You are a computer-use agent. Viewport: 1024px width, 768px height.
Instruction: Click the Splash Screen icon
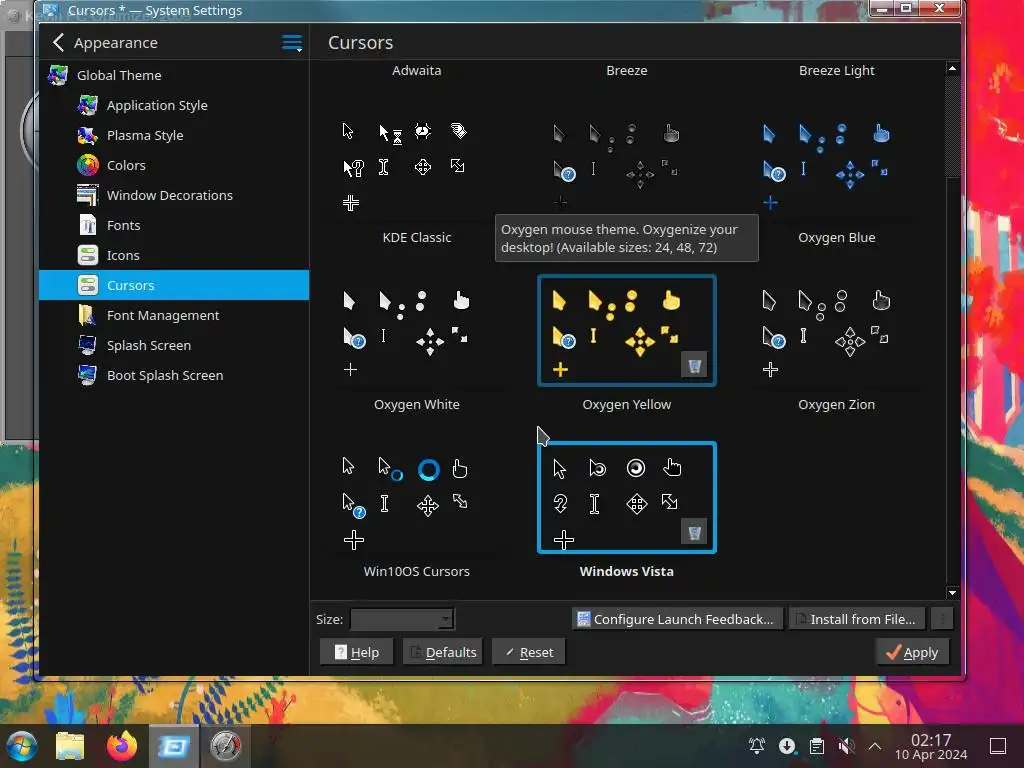[88, 345]
